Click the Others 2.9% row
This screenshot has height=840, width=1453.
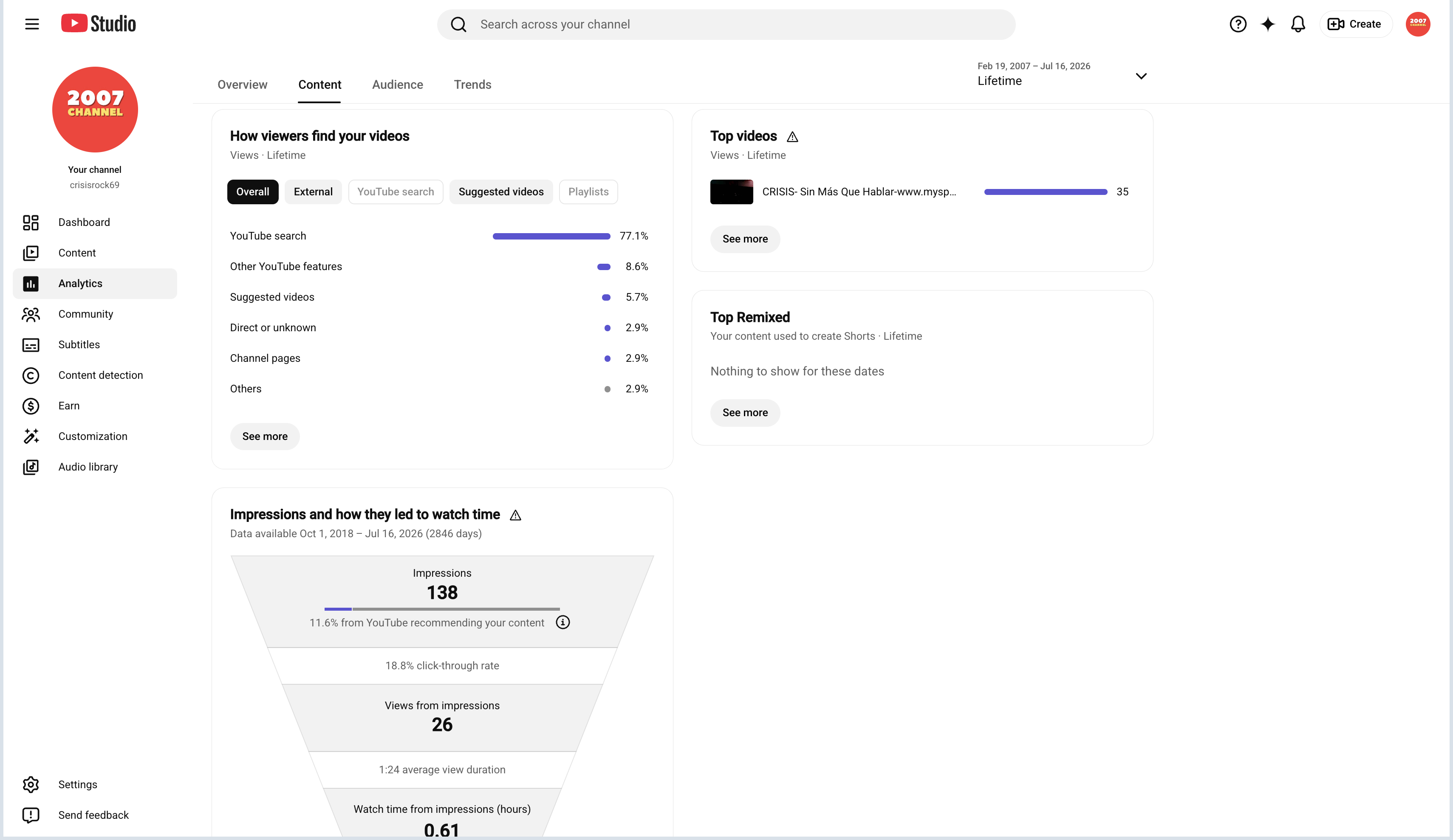click(439, 389)
